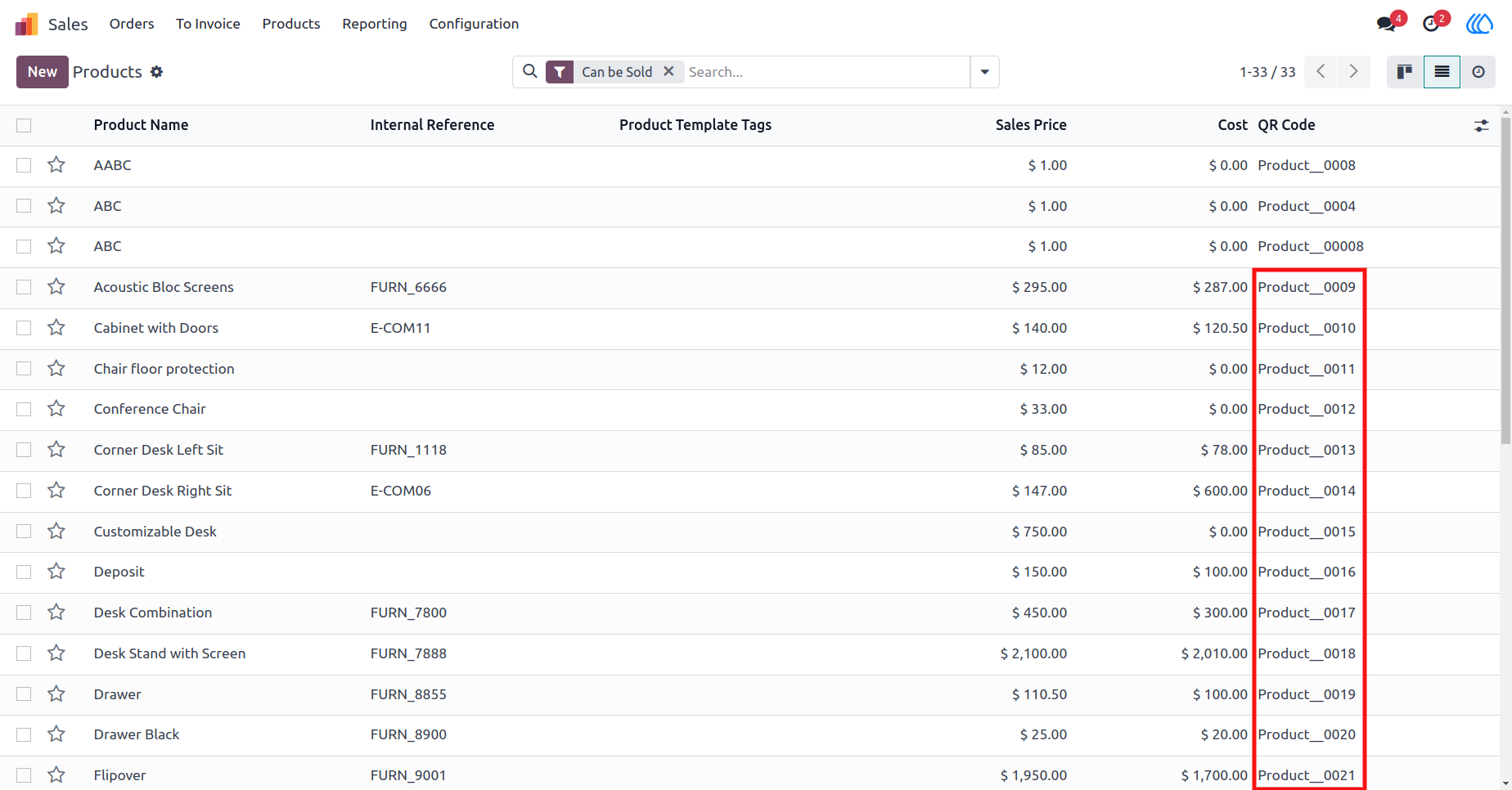1512x790 pixels.
Task: Open the messages conversation icon
Action: [1387, 24]
